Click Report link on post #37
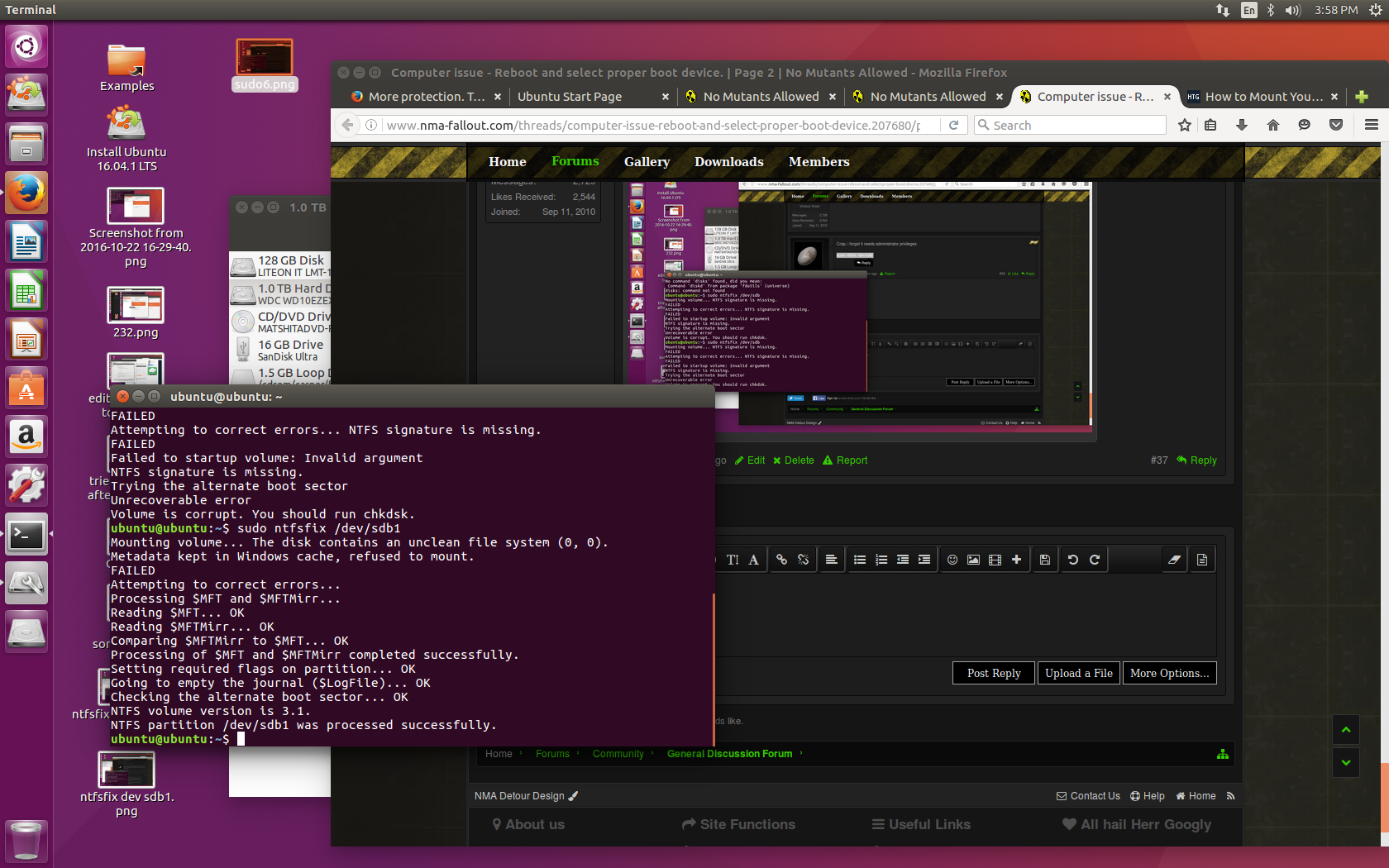The width and height of the screenshot is (1389, 868). [x=845, y=460]
